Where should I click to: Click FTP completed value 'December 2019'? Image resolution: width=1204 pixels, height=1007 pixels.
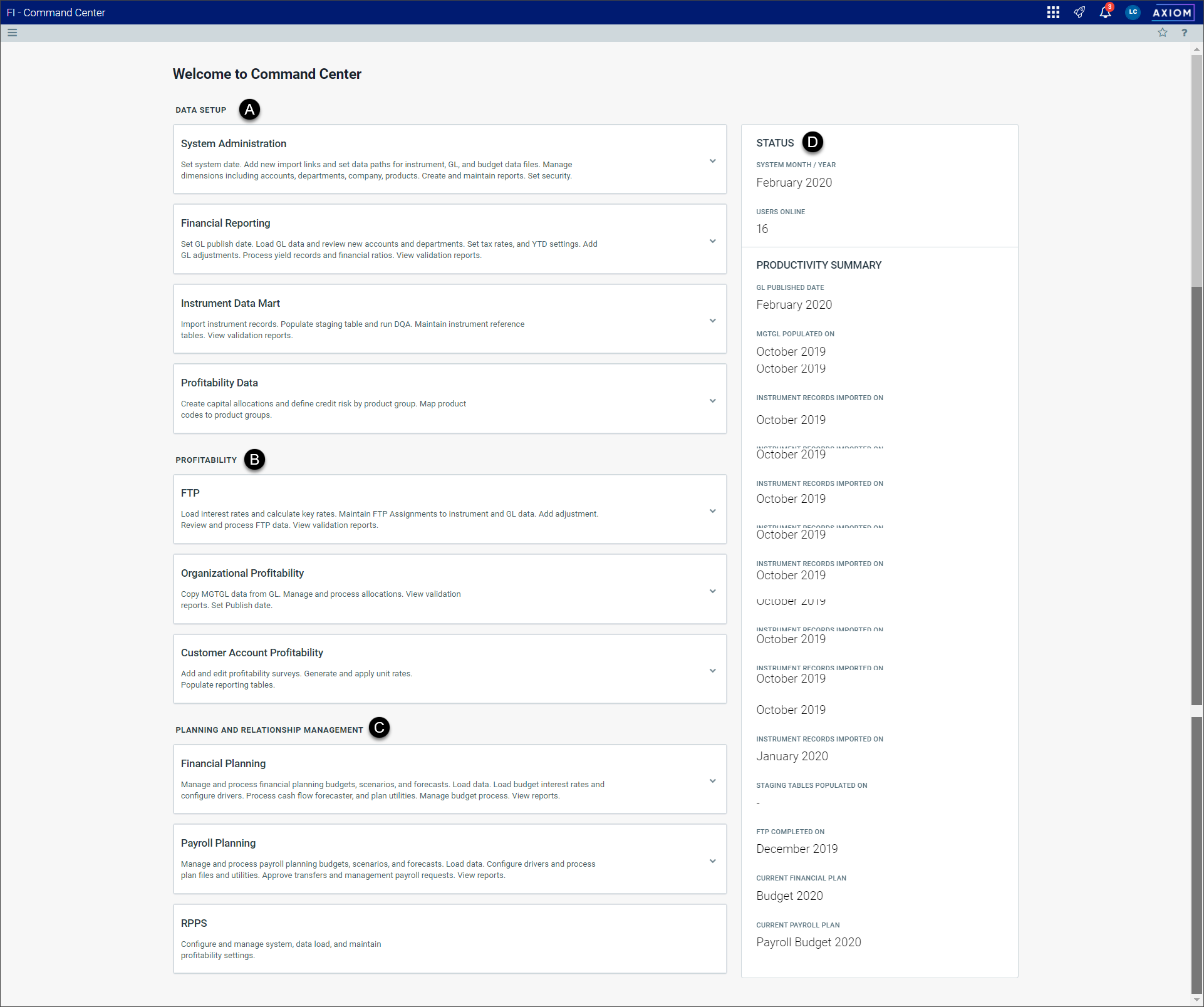797,849
